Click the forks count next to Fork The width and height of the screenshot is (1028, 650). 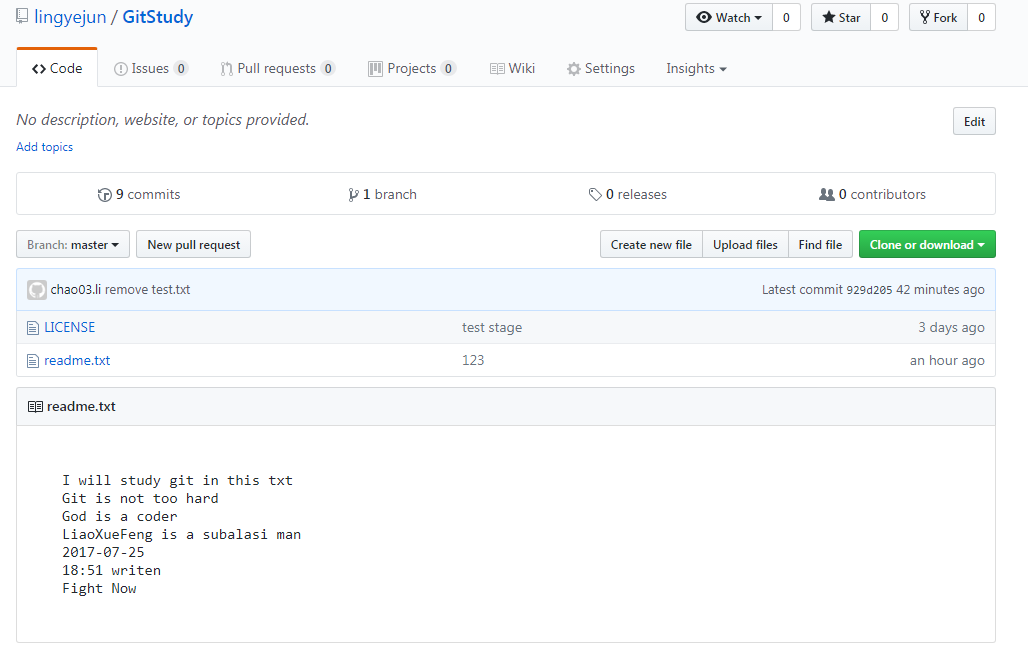click(981, 18)
